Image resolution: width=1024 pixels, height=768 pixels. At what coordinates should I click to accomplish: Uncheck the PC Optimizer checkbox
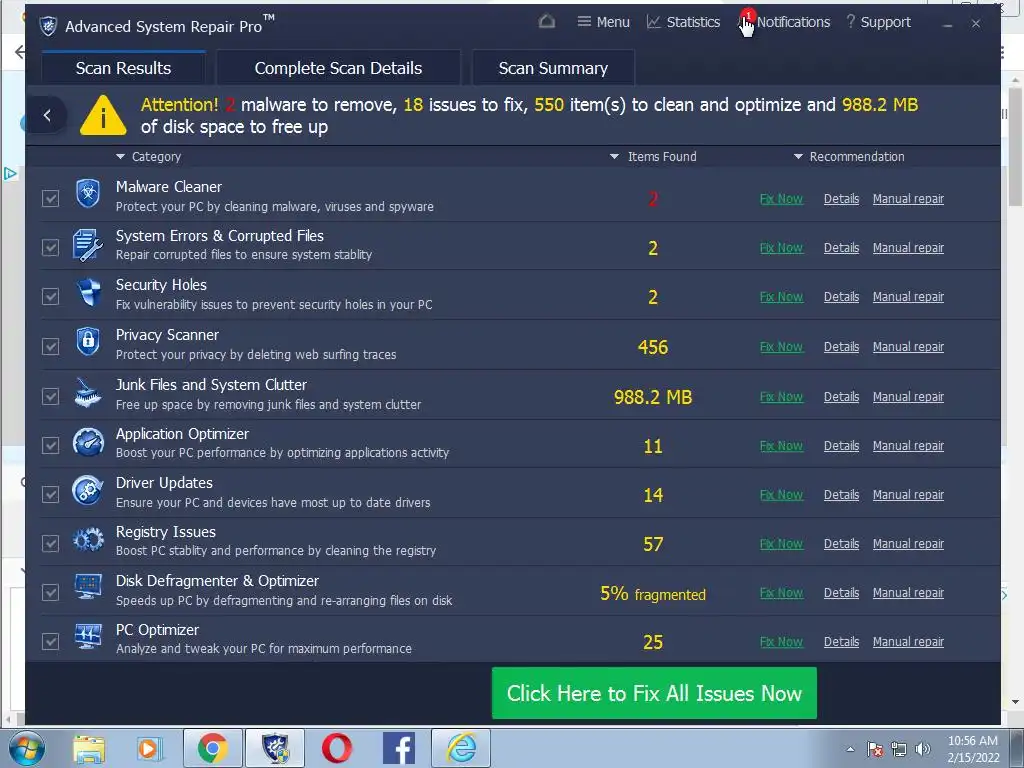tap(50, 641)
